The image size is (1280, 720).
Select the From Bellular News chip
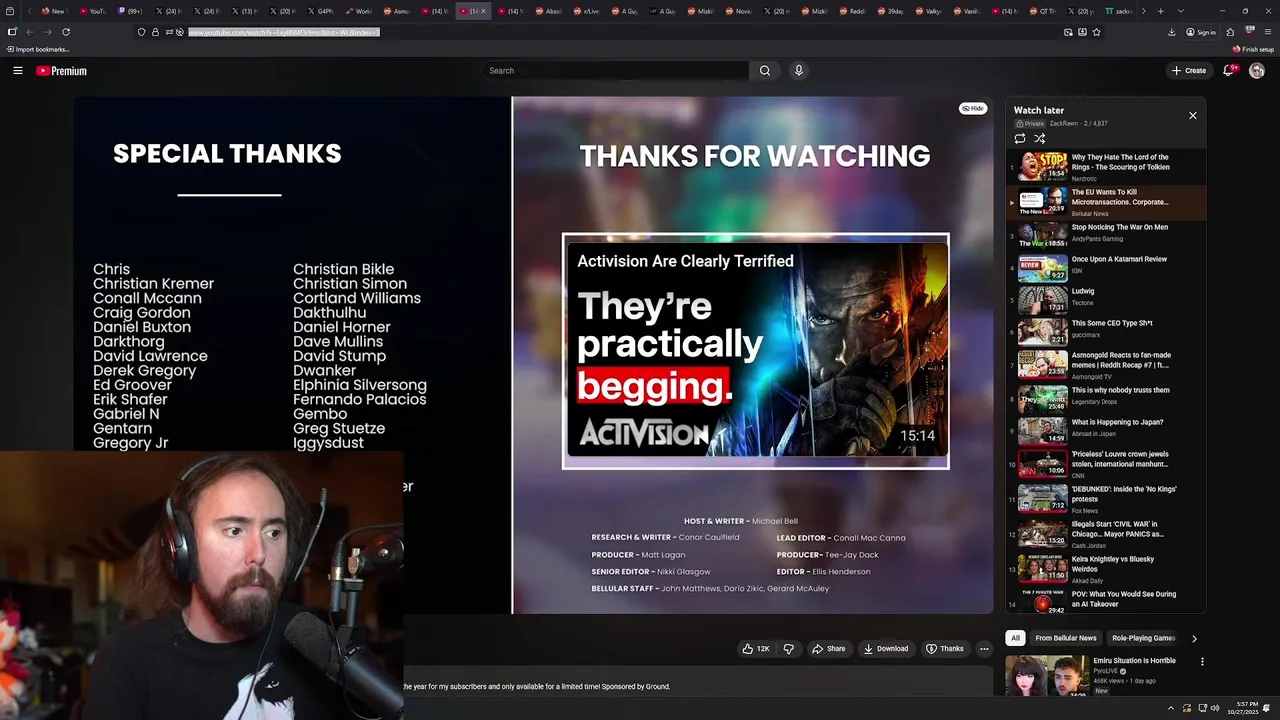1066,638
